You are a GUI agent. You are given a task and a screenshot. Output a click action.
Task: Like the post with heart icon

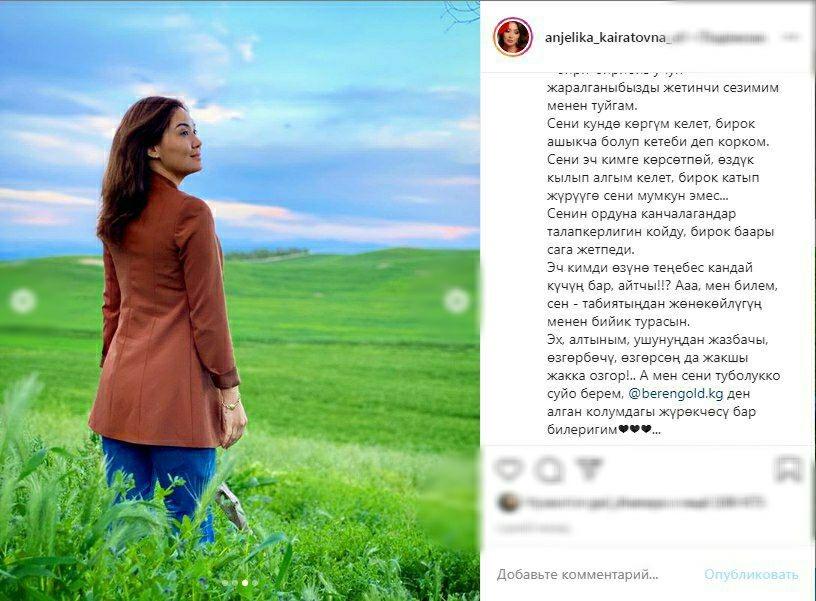[508, 469]
